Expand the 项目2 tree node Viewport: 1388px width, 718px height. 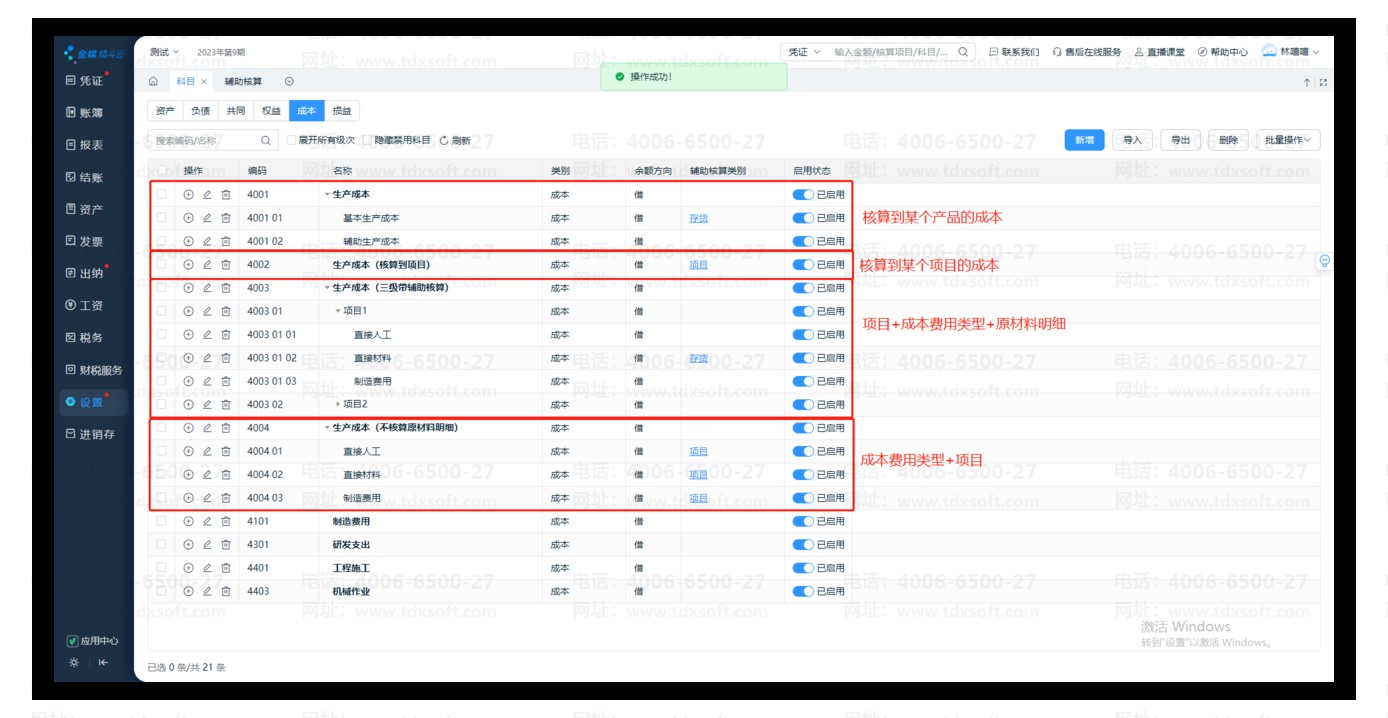click(x=338, y=405)
